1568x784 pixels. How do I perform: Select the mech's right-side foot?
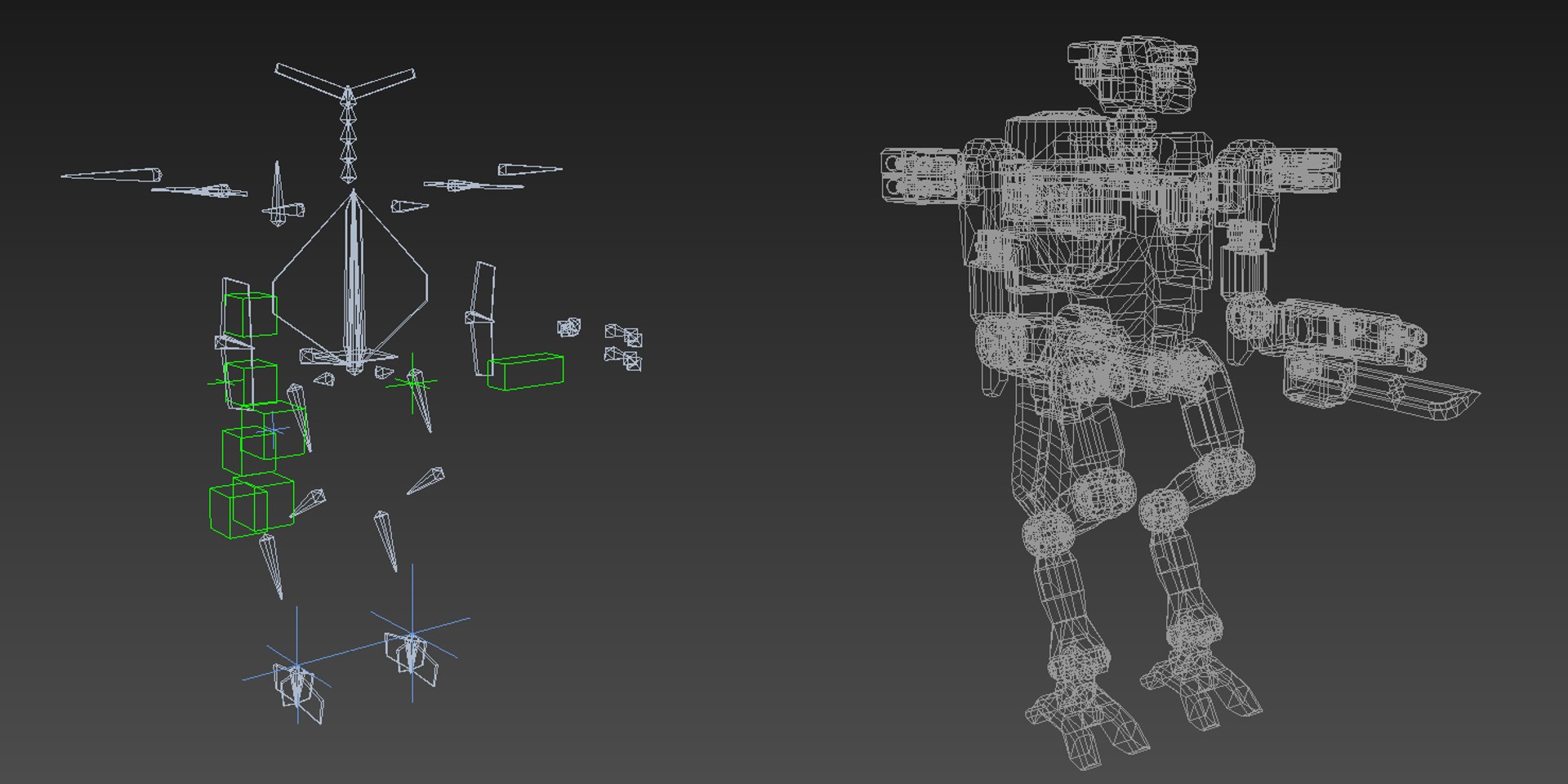(x=1202, y=690)
